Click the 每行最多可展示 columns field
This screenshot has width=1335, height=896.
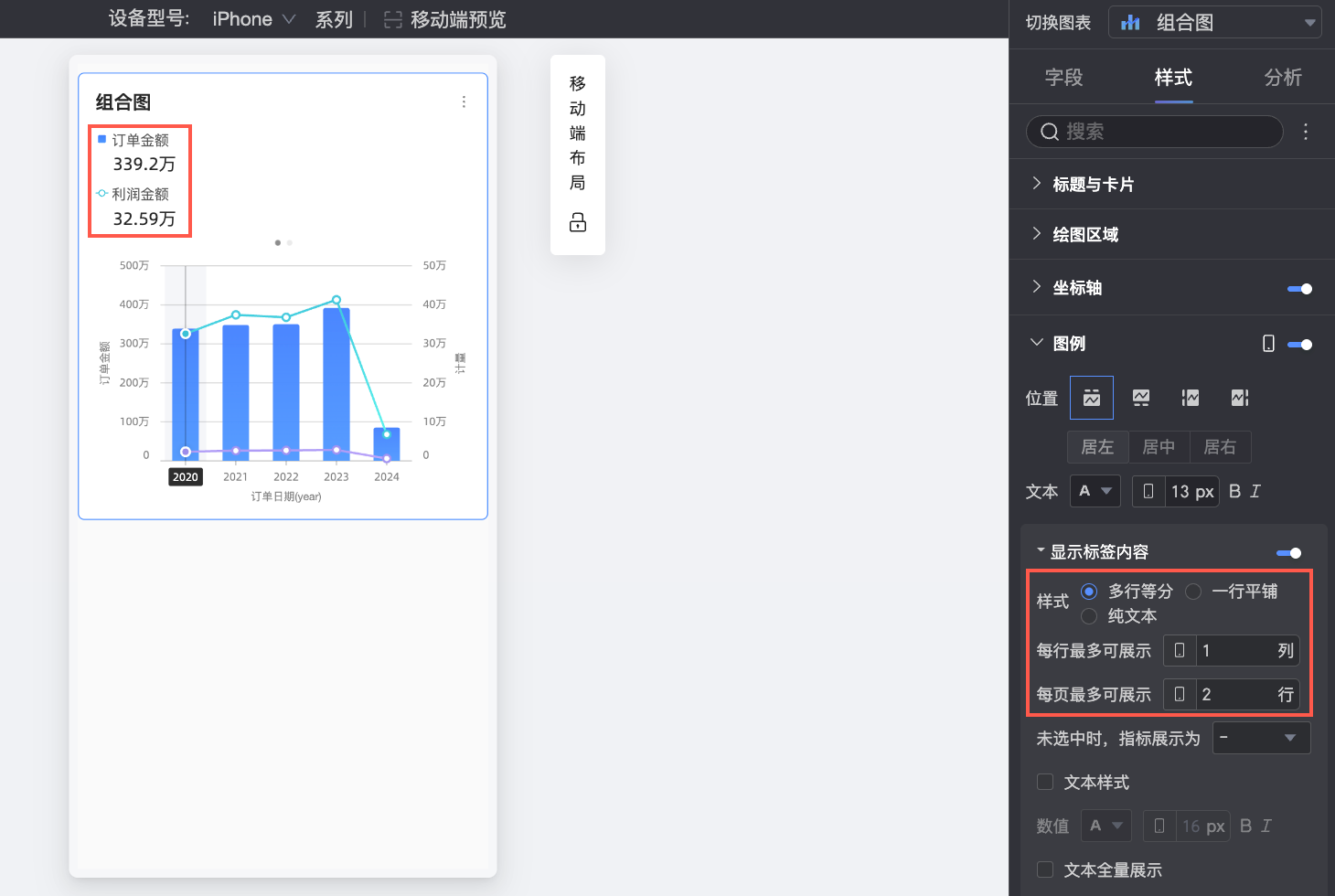pyautogui.click(x=1247, y=650)
